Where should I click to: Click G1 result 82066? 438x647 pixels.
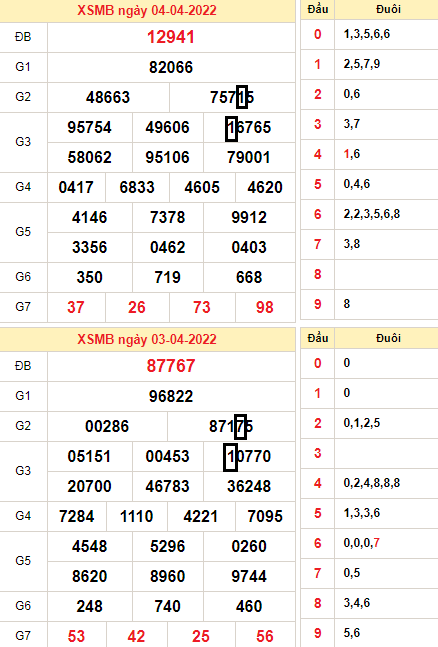click(171, 67)
